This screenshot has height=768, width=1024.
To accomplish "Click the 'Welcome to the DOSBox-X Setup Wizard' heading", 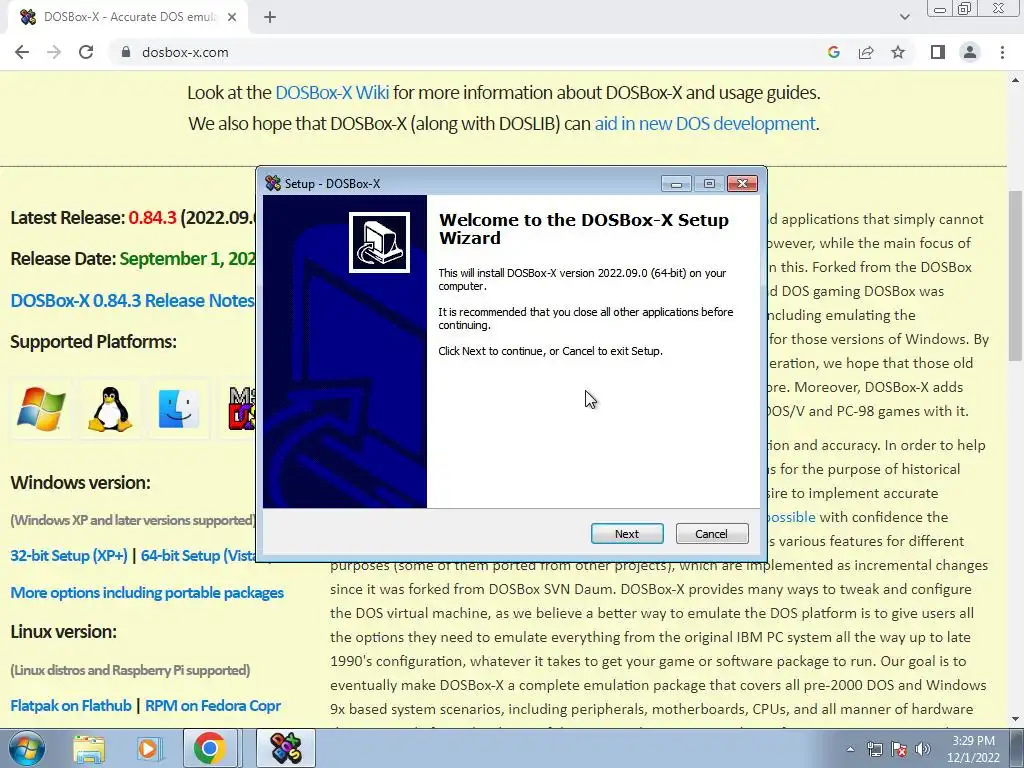I will pos(583,229).
